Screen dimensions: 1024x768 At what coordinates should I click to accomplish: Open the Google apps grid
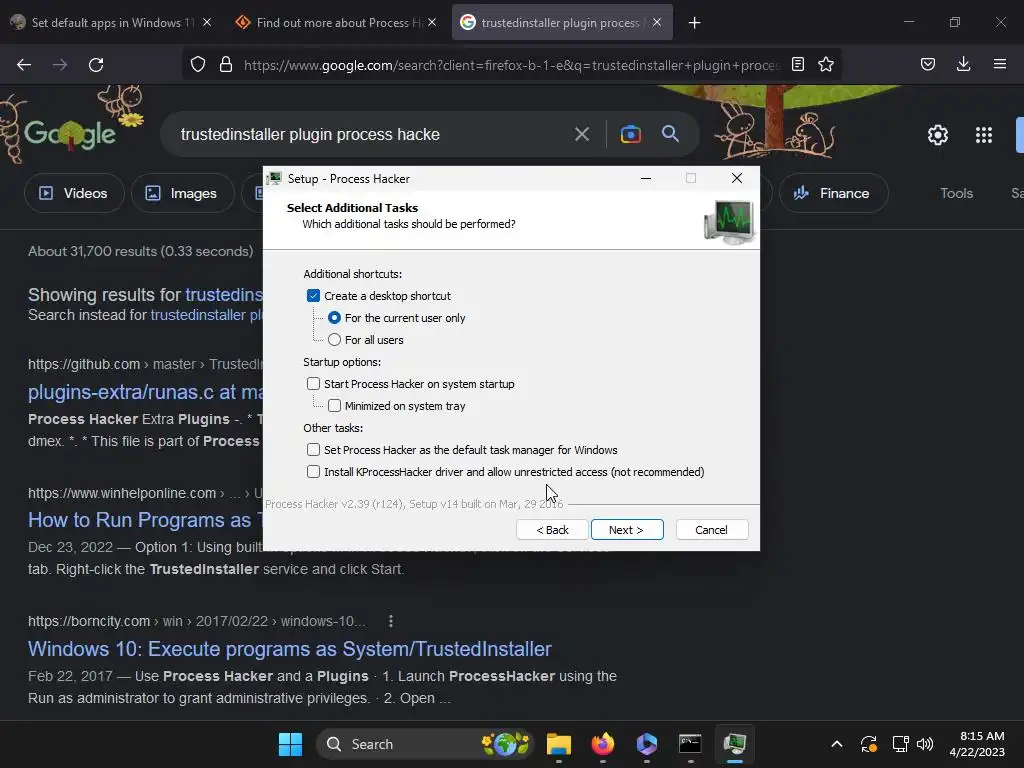(x=984, y=135)
